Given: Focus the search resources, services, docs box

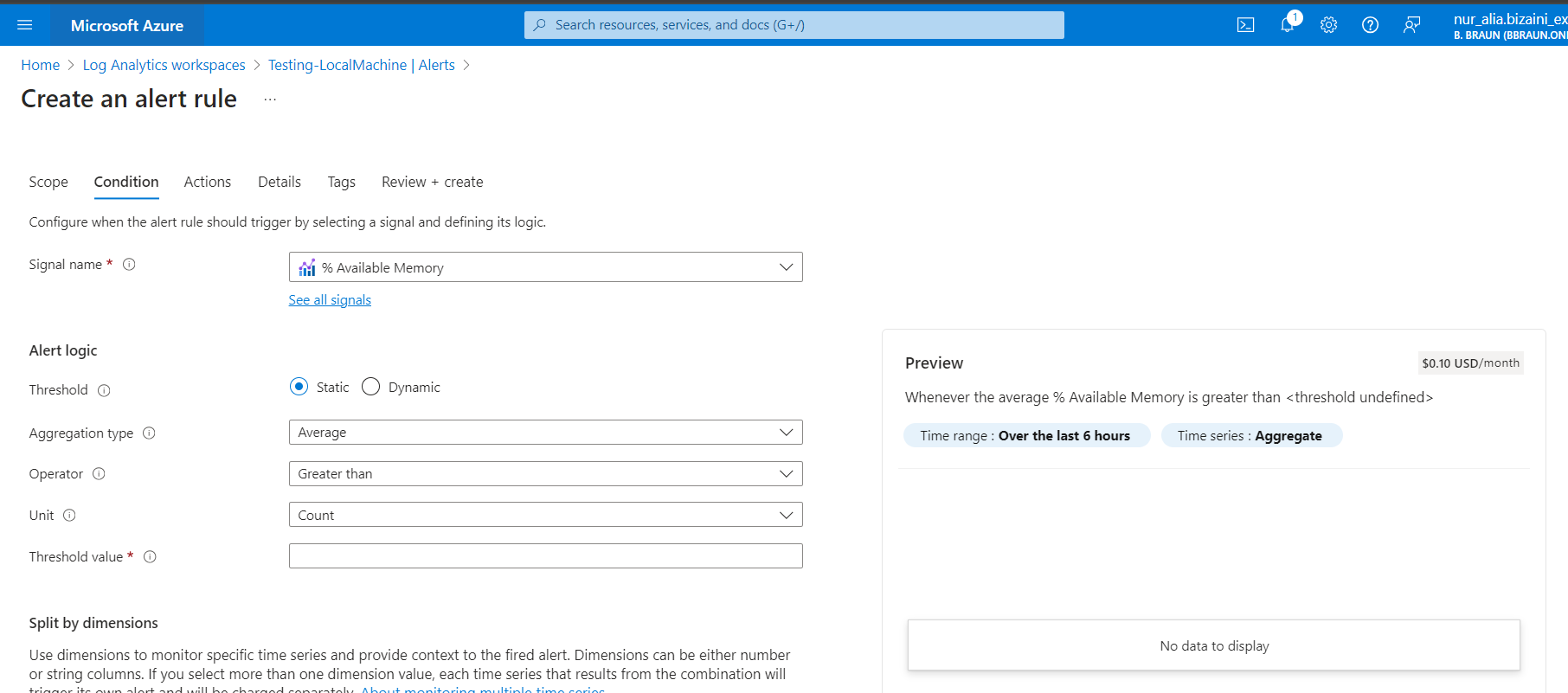Looking at the screenshot, I should (794, 25).
